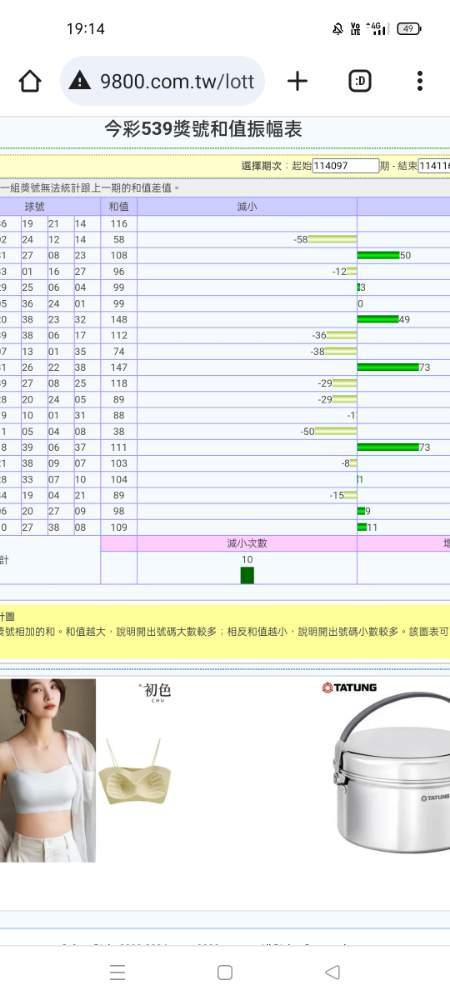Tap the 4G signal indicator
Viewport: 450px width, 1000px height.
tap(378, 29)
